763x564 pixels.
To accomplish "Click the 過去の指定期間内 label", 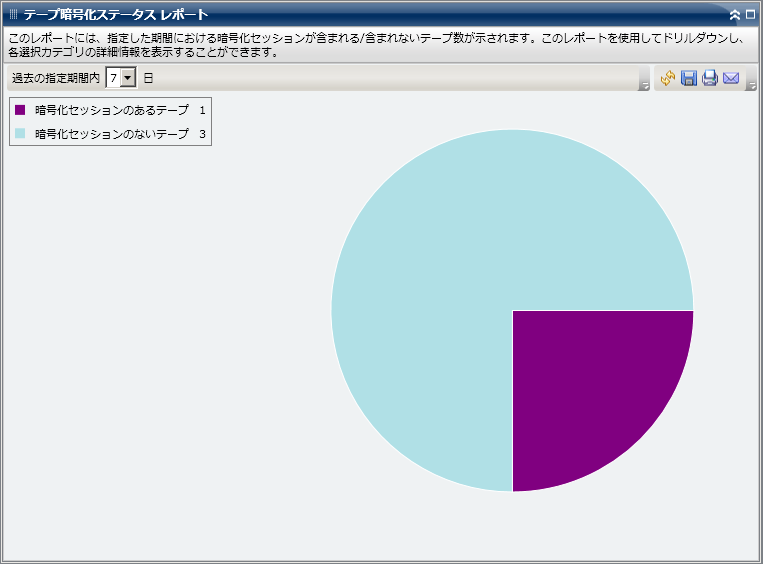I will (55, 78).
